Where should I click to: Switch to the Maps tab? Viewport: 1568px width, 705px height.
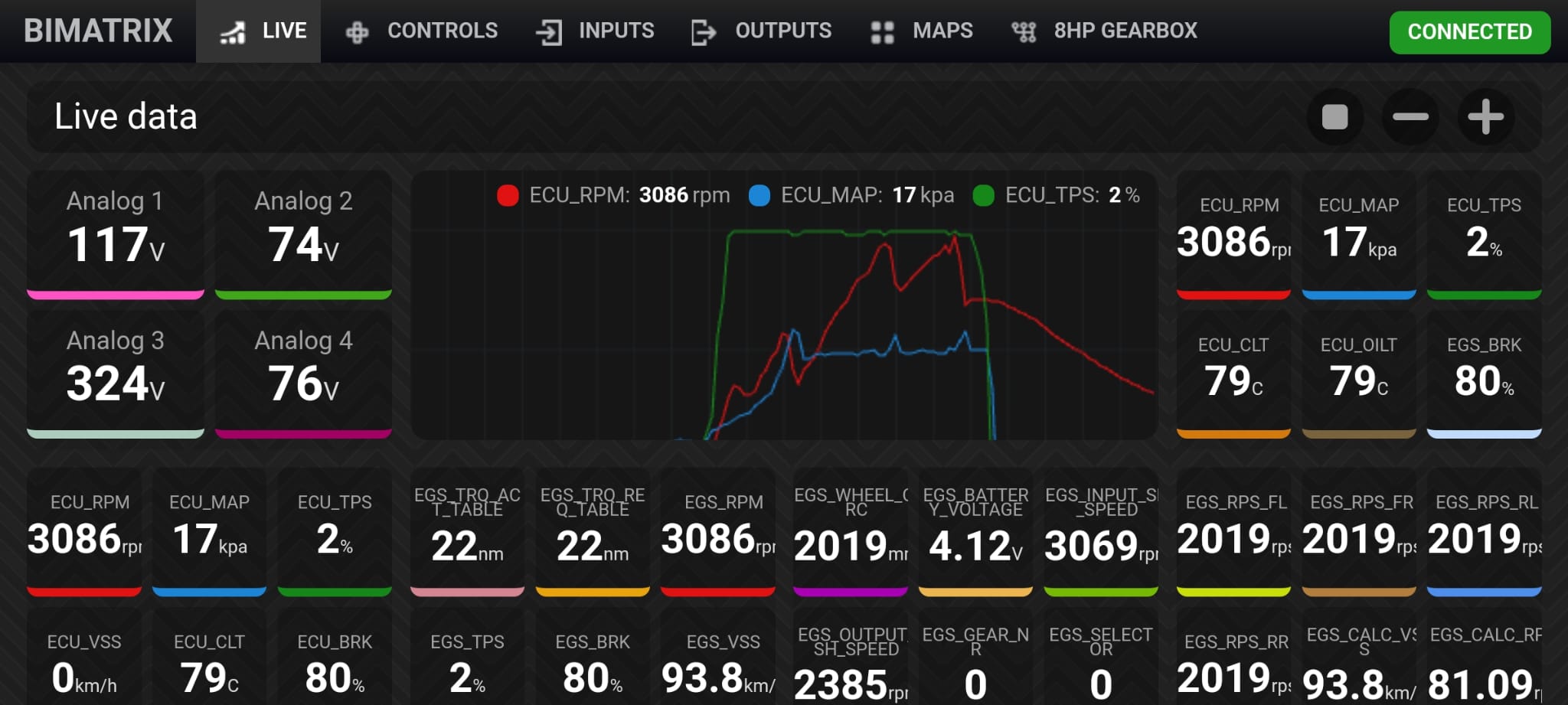(942, 31)
